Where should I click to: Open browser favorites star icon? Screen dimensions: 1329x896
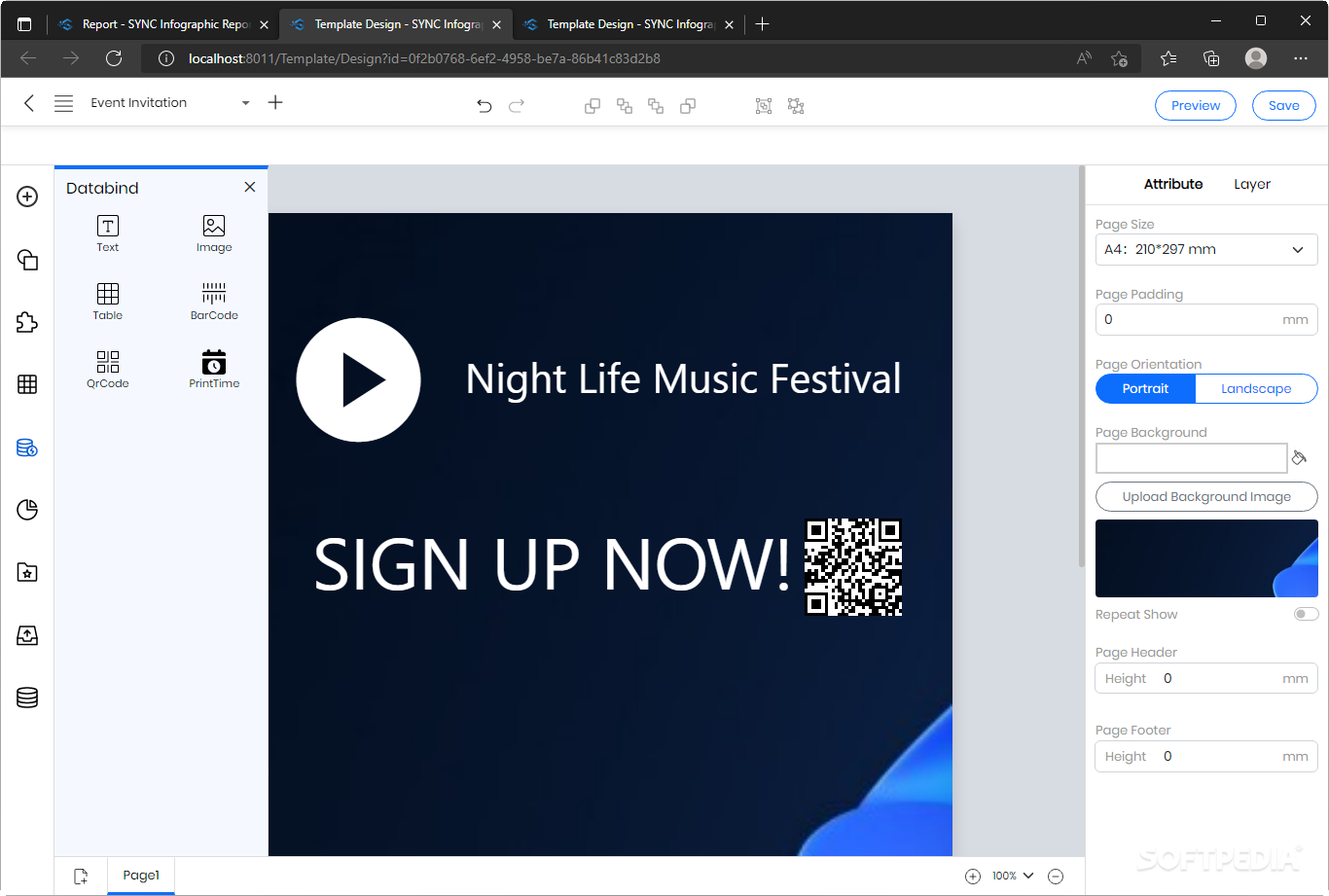(1168, 58)
